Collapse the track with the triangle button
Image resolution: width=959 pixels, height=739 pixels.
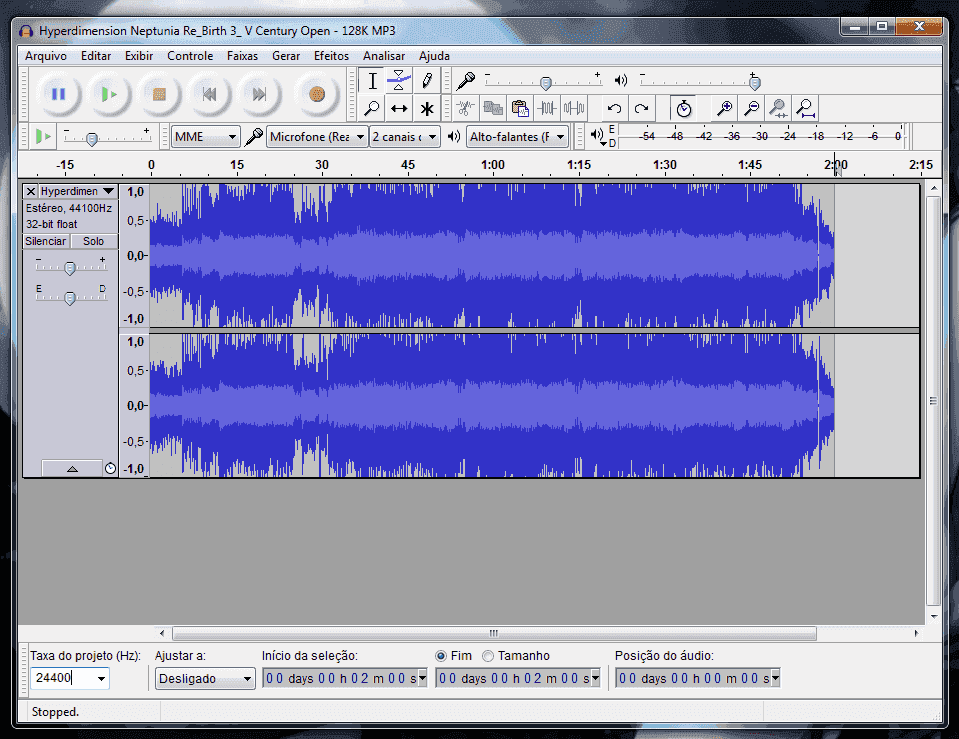point(72,469)
